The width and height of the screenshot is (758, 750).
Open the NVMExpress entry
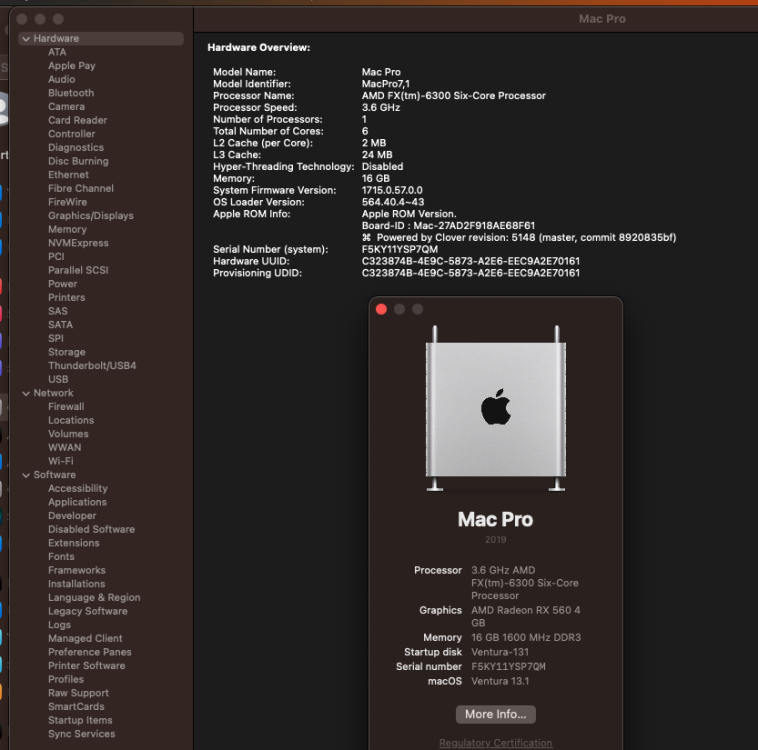(78, 243)
